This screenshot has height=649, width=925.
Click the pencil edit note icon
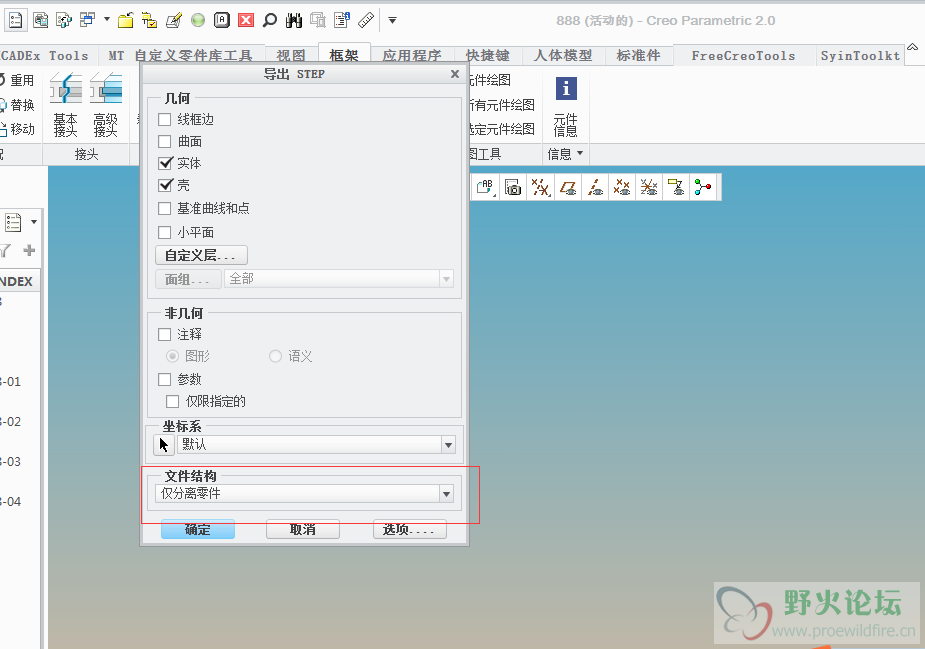click(173, 21)
